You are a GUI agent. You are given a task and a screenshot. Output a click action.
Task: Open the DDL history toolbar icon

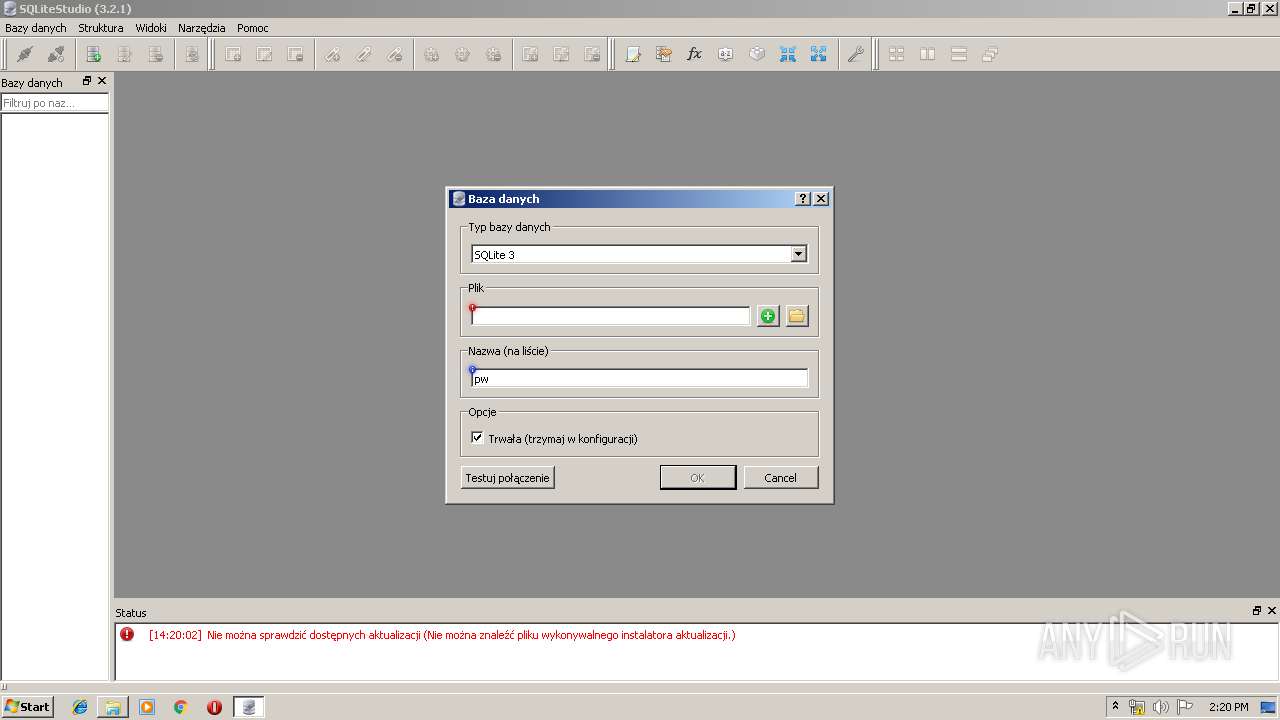coord(664,55)
